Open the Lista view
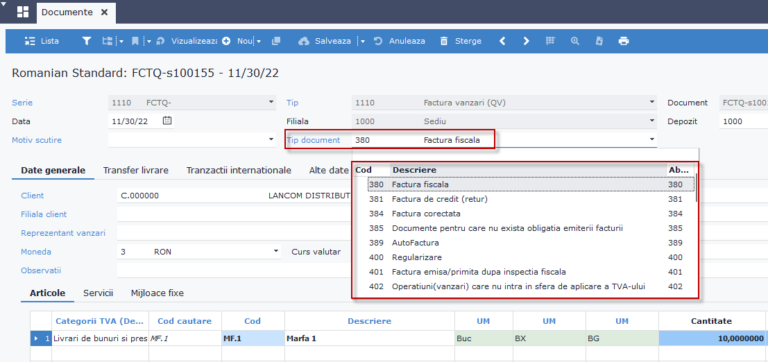This screenshot has width=768, height=362. click(42, 41)
